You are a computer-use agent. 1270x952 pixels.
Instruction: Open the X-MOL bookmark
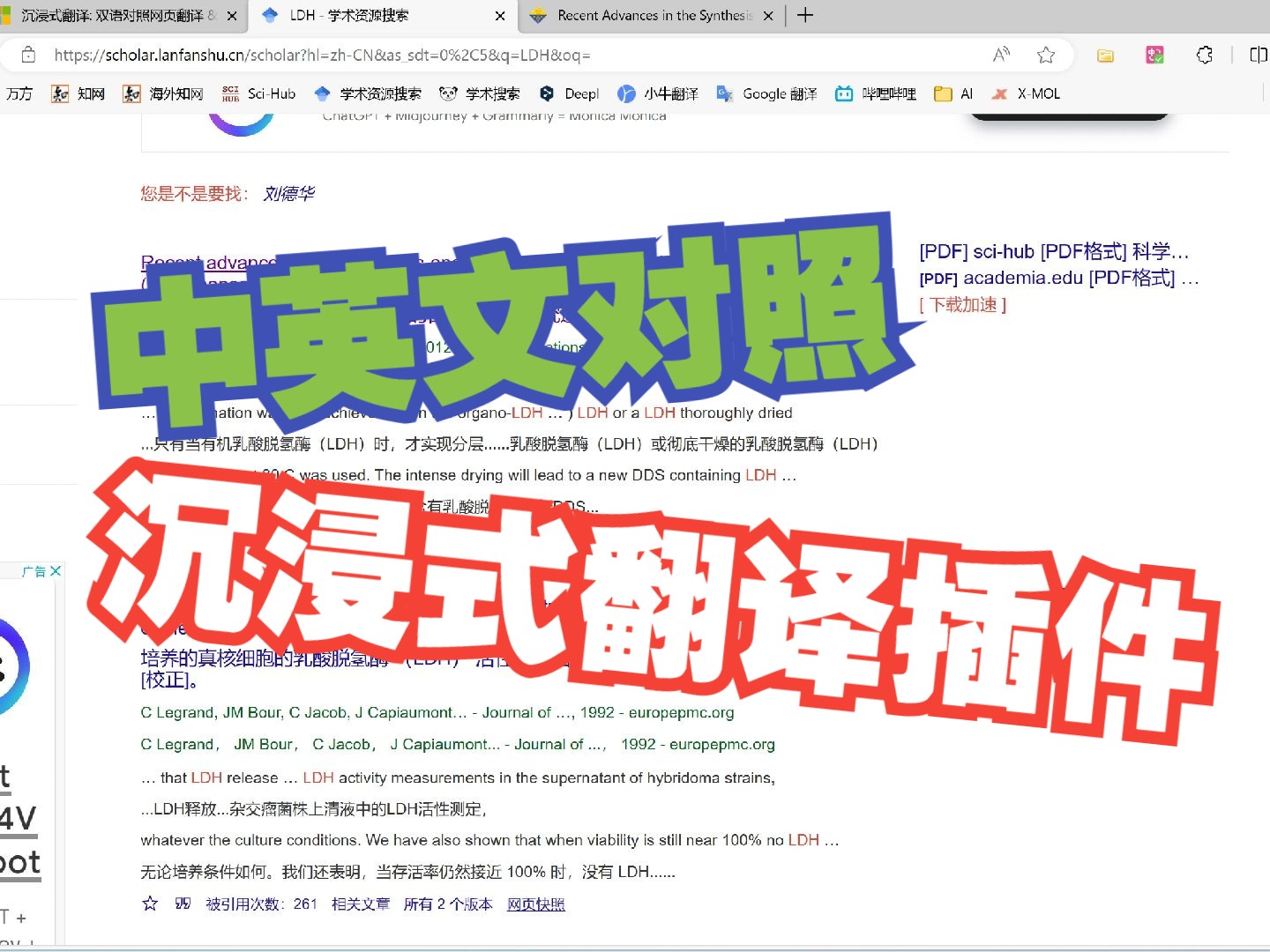[1026, 93]
